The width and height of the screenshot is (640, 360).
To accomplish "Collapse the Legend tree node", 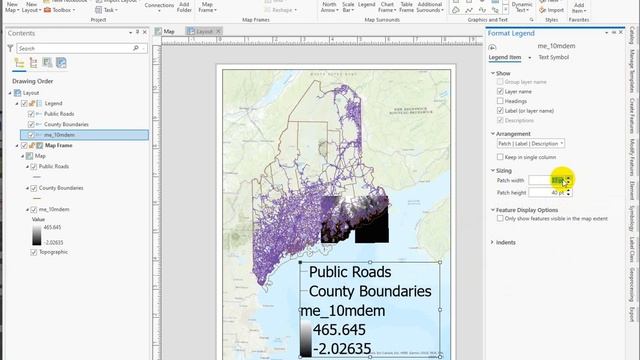I will point(17,104).
